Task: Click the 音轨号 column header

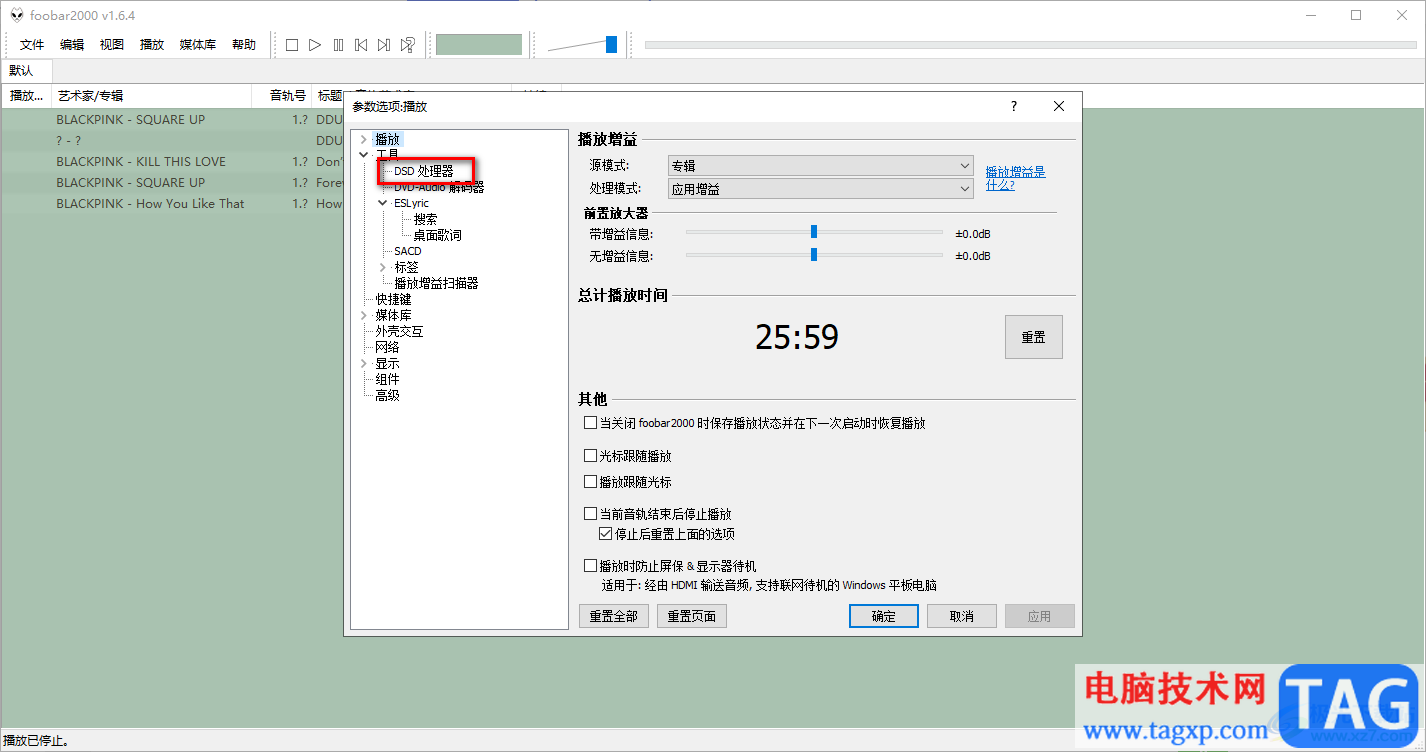Action: (281, 95)
